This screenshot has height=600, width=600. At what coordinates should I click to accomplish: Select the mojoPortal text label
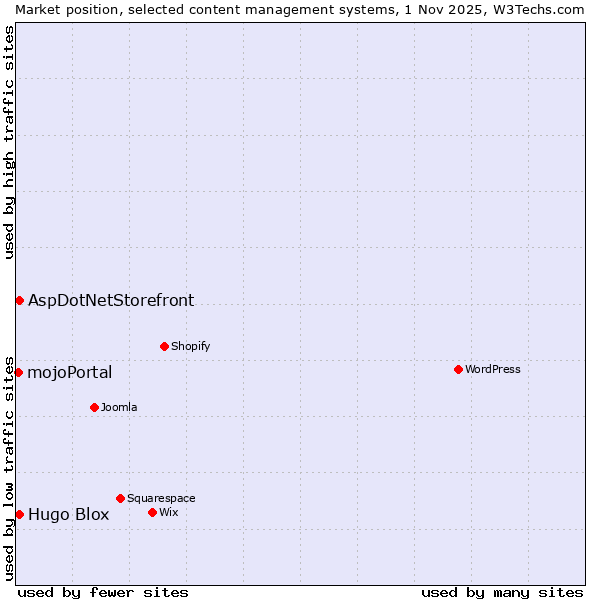[70, 373]
